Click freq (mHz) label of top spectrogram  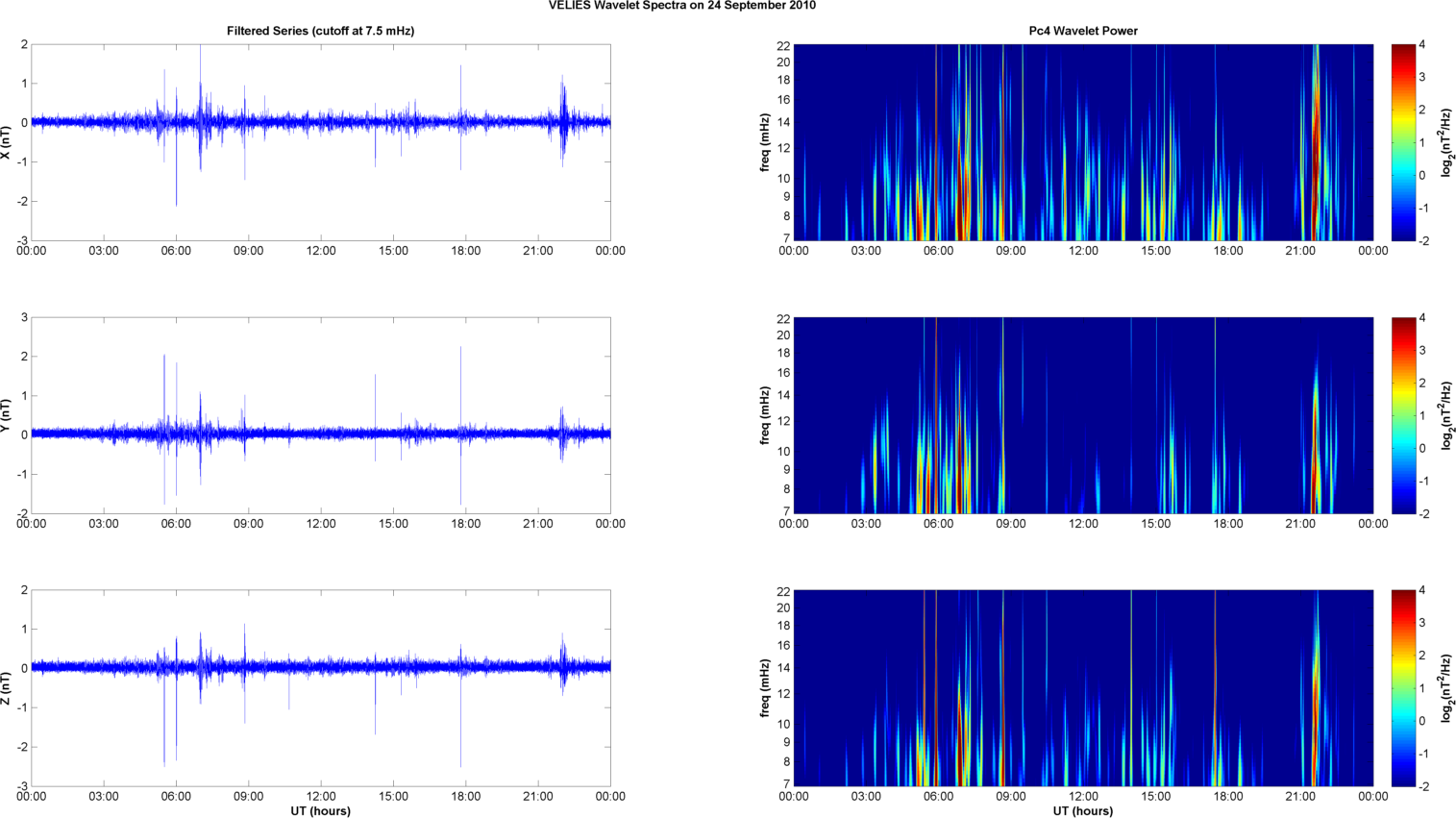765,142
